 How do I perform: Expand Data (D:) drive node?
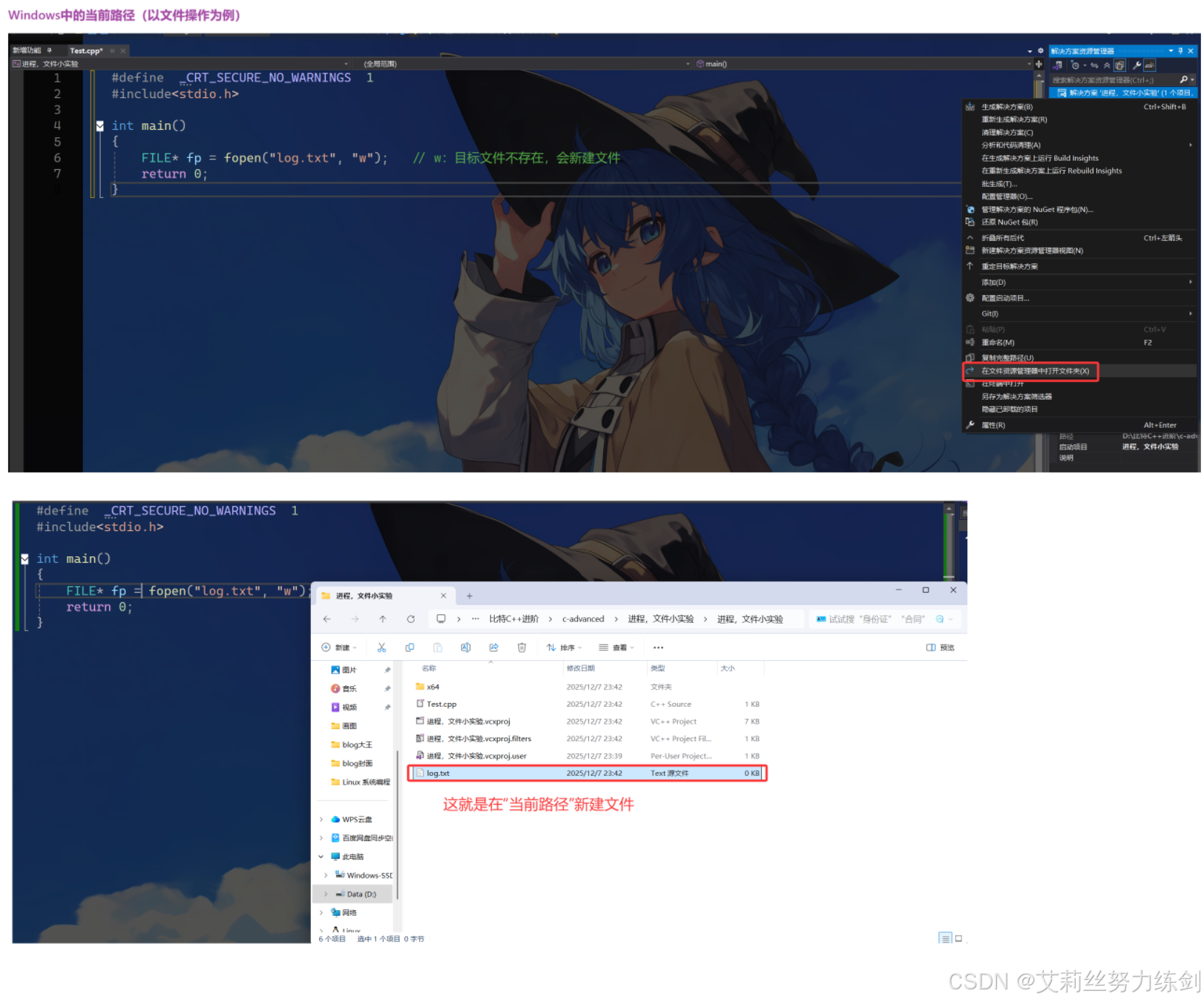click(x=326, y=894)
